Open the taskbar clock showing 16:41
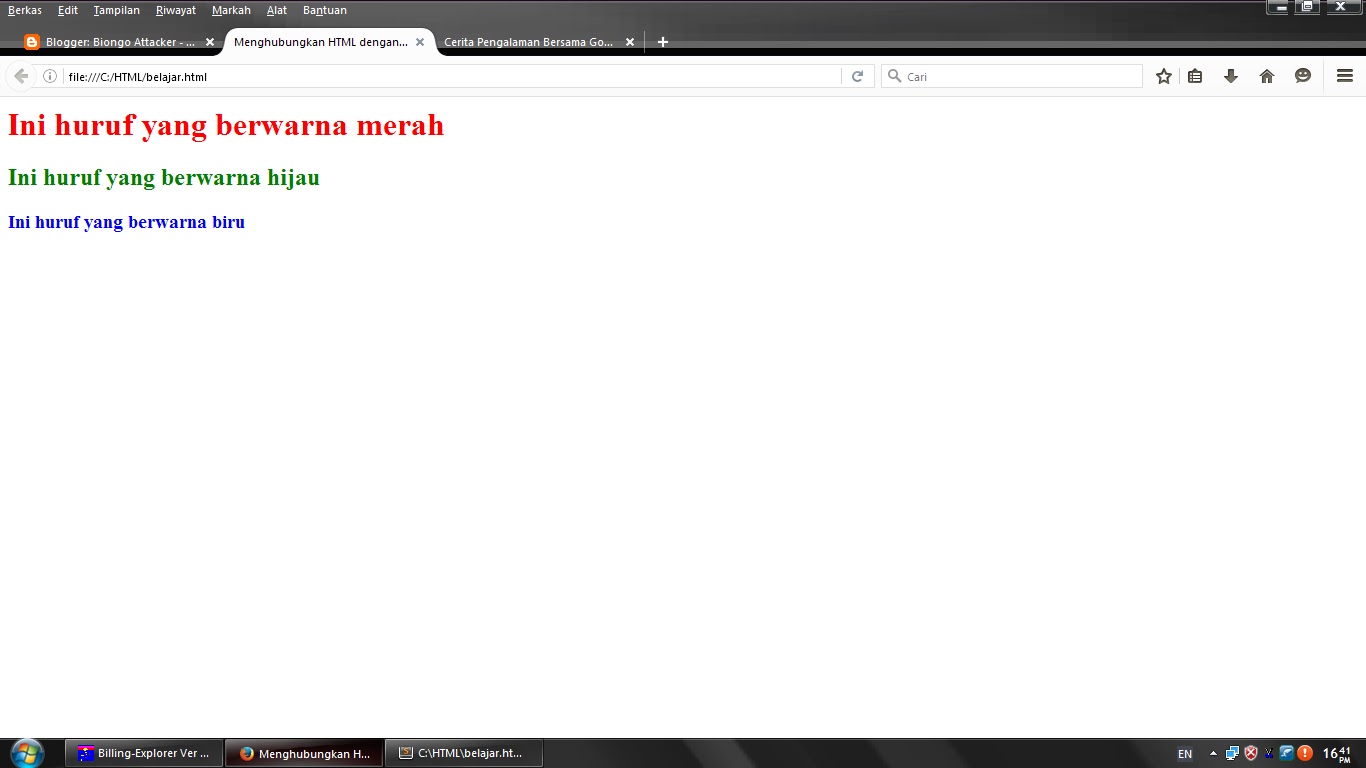The height and width of the screenshot is (768, 1366). [x=1337, y=754]
